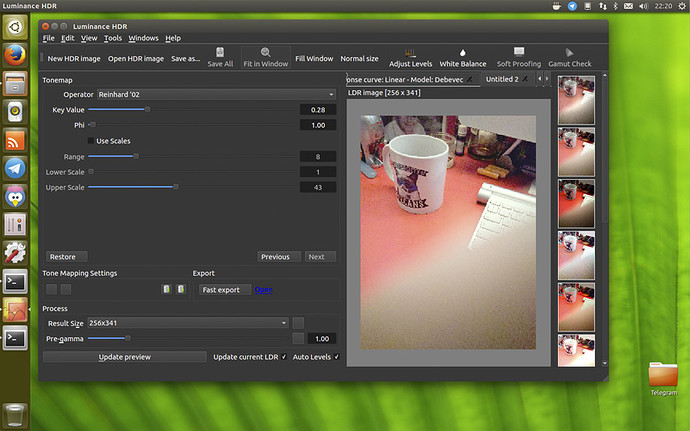Expand the Operator Reinhard '02 dropdown
Image resolution: width=690 pixels, height=431 pixels.
coord(216,94)
